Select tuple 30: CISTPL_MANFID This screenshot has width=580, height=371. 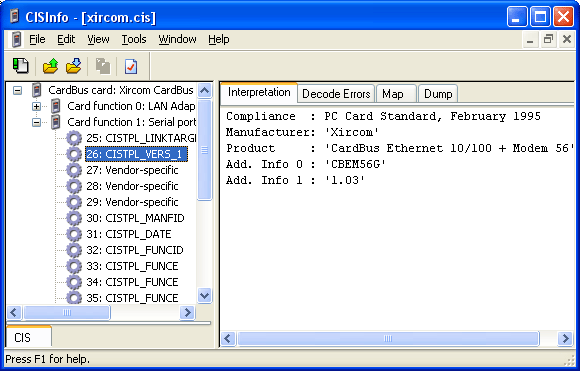pos(135,218)
